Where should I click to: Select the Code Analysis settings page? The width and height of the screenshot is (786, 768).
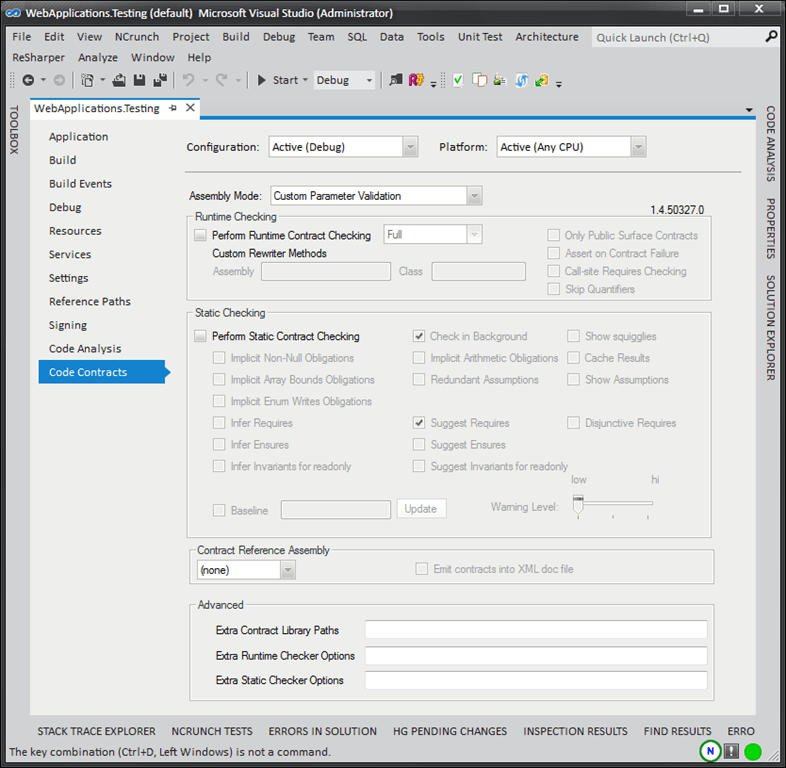pos(85,348)
